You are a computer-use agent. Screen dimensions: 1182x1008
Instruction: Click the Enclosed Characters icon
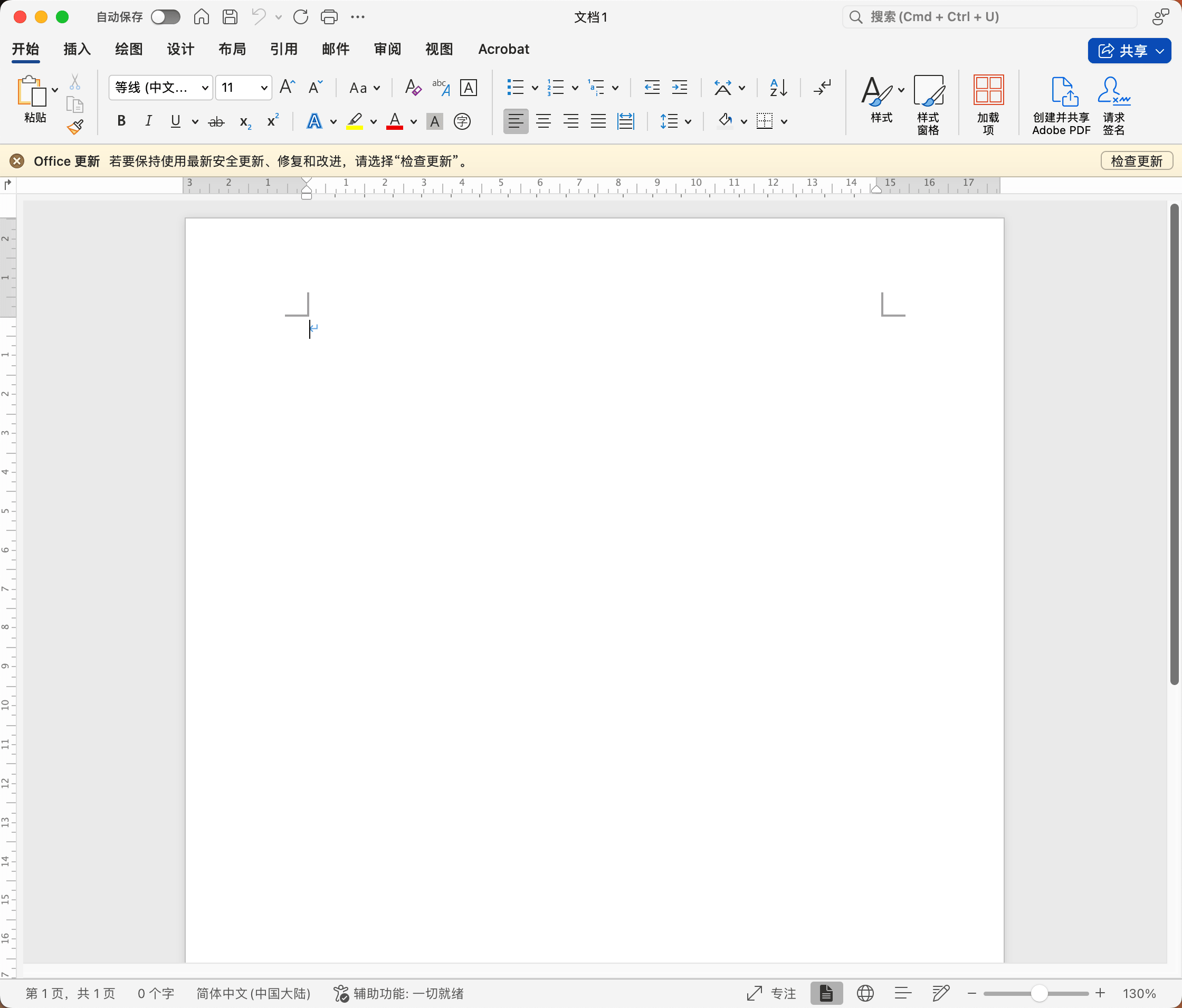coord(462,121)
